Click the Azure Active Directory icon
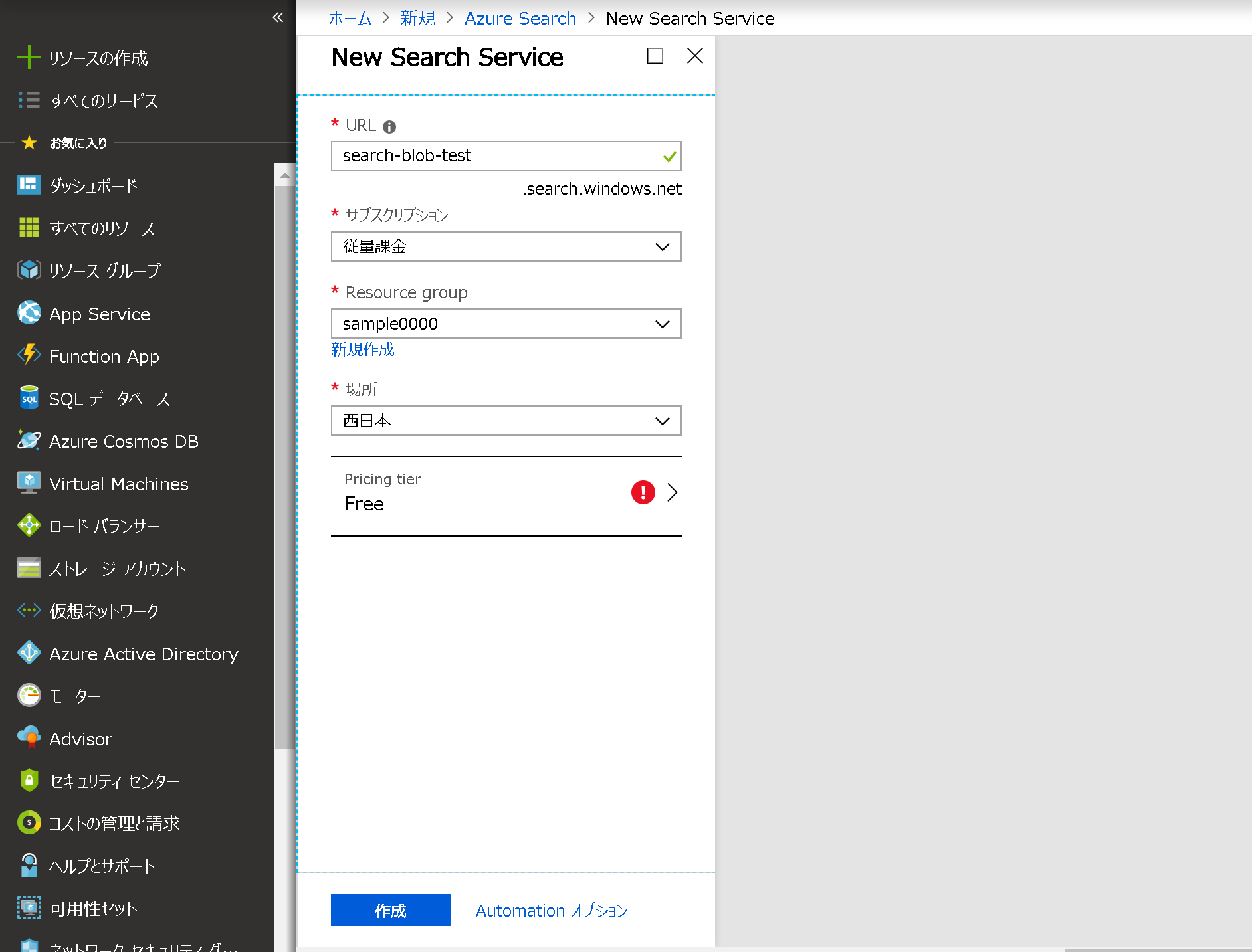1252x952 pixels. click(29, 653)
